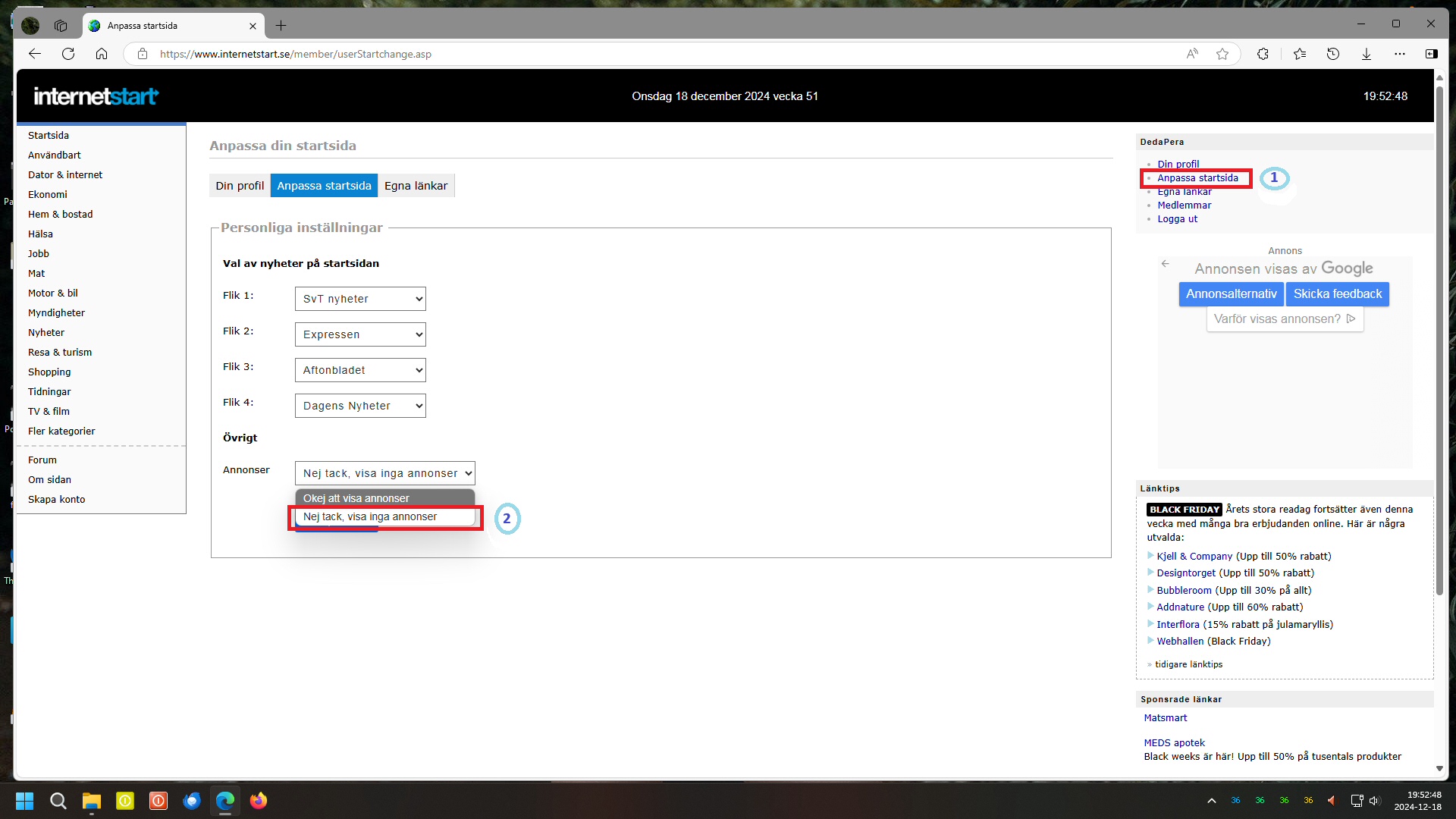The width and height of the screenshot is (1456, 819).
Task: Click the browser address bar URL
Action: click(x=296, y=54)
